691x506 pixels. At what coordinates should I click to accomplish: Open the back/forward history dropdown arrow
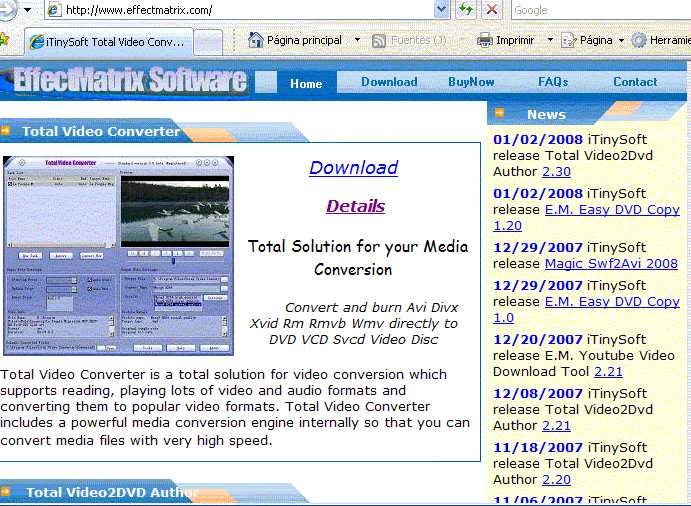pos(27,9)
